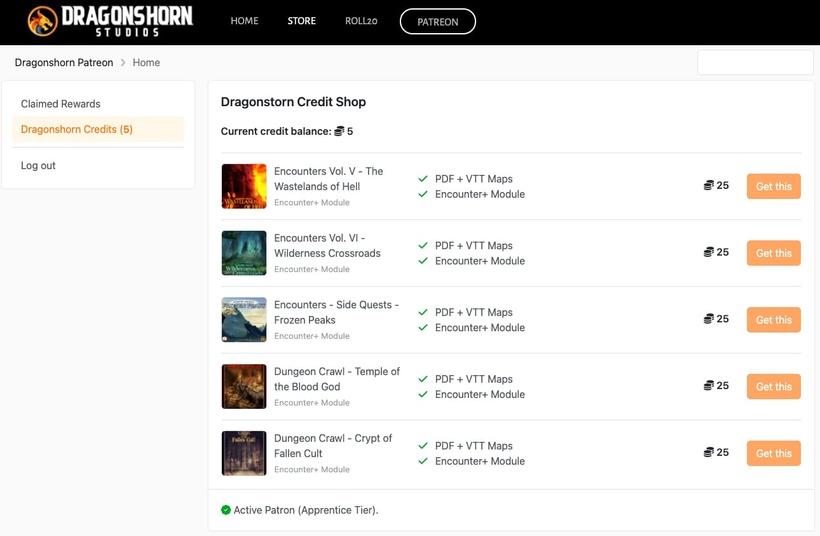The image size is (820, 536).
Task: Click title Dungeon Crawl - Temple of the Blood God
Action: click(x=337, y=379)
